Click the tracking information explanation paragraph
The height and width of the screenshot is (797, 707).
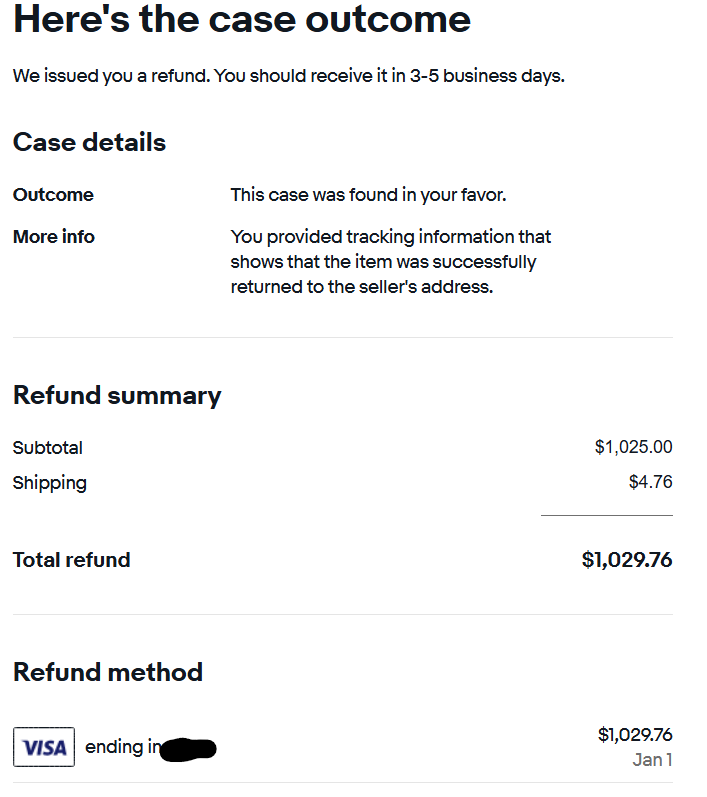pos(390,262)
